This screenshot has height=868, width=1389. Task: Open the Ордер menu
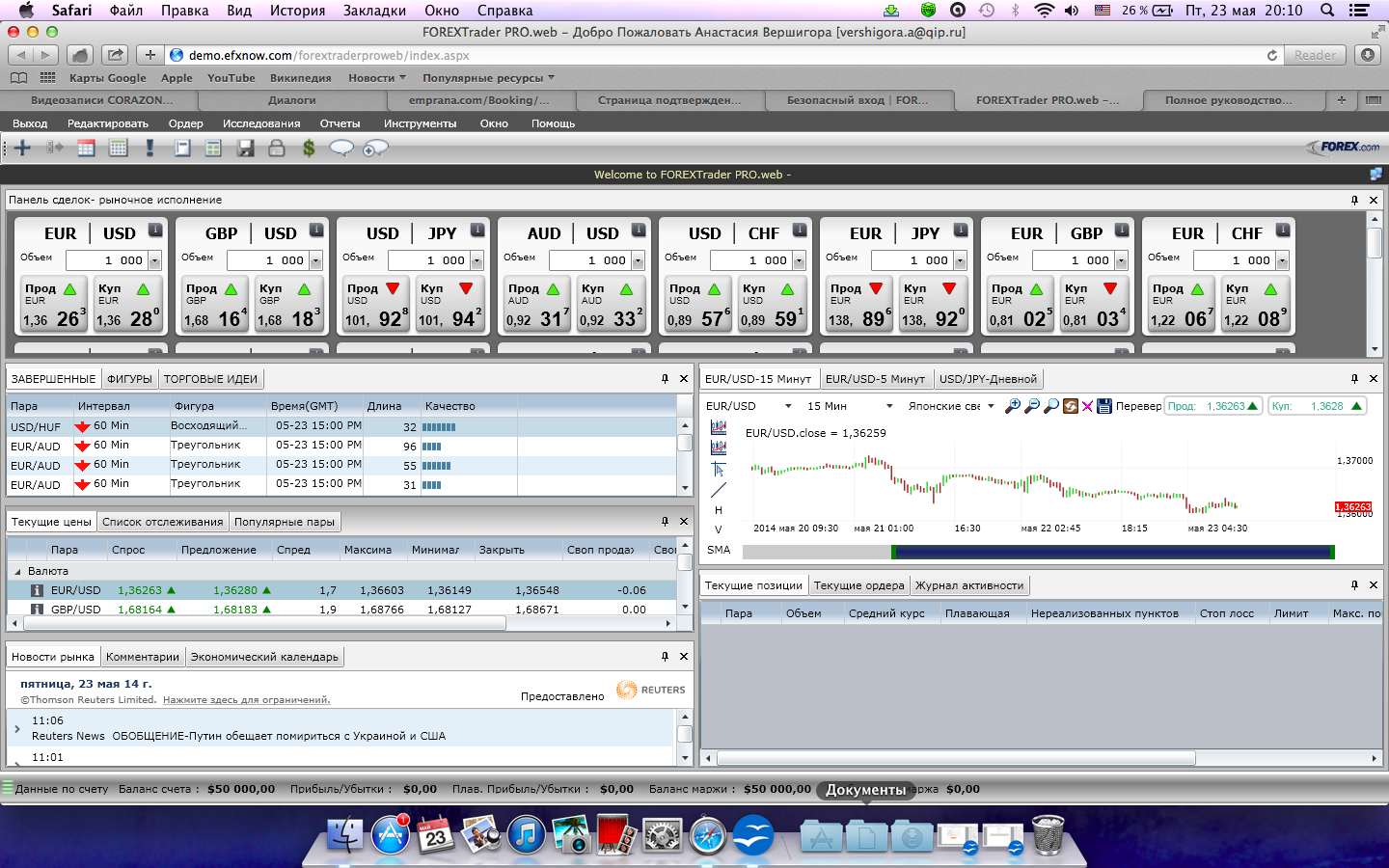click(185, 123)
